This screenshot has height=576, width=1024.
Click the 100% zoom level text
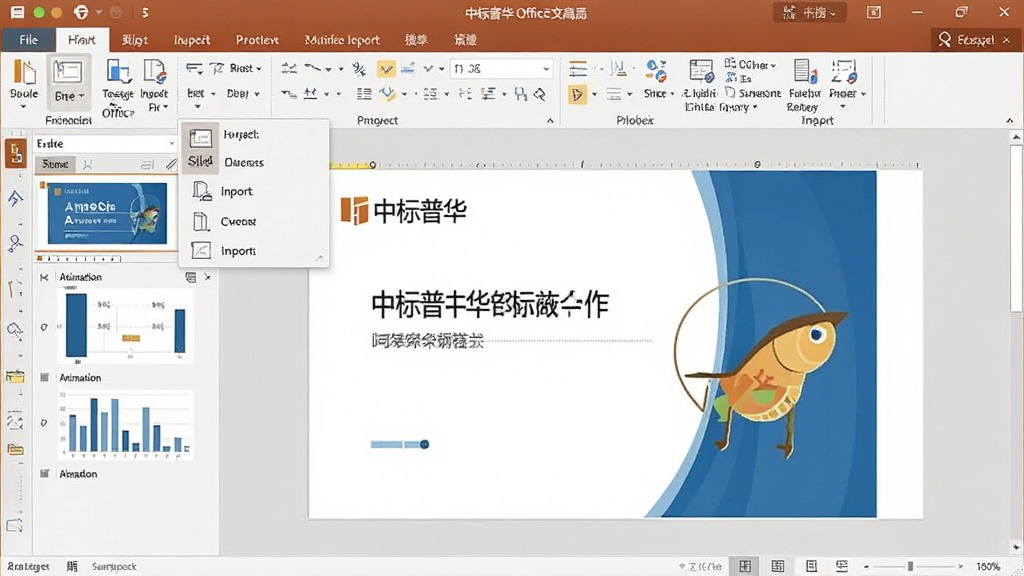(988, 566)
